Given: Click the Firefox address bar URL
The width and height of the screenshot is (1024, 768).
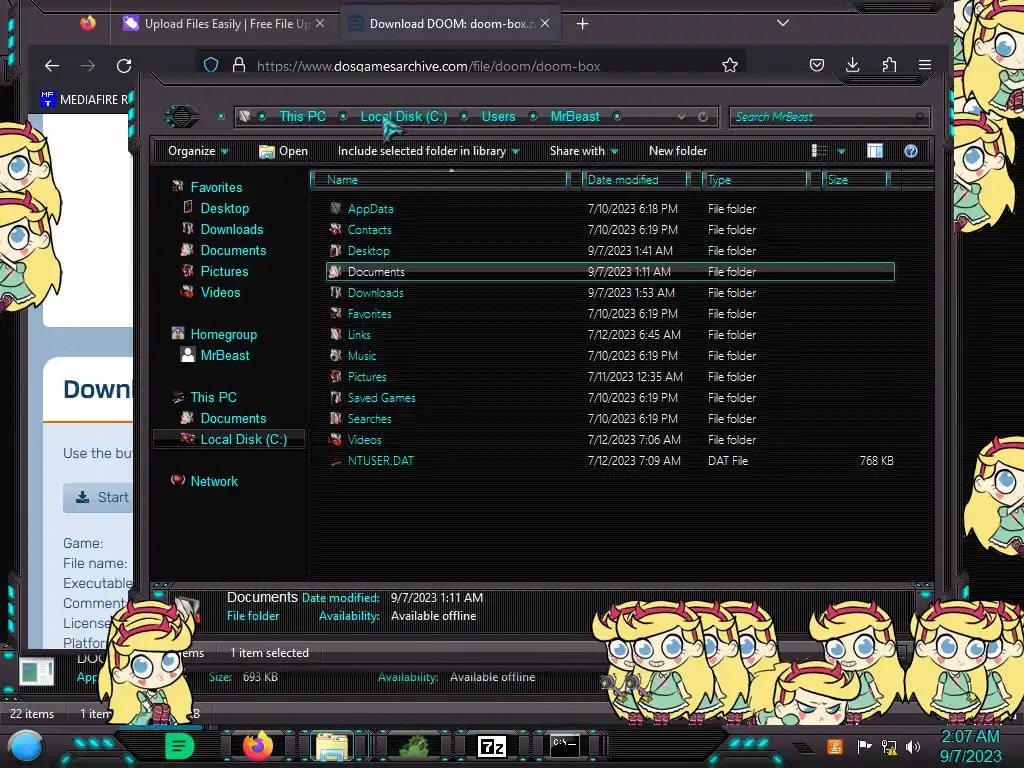Looking at the screenshot, I should [x=428, y=66].
